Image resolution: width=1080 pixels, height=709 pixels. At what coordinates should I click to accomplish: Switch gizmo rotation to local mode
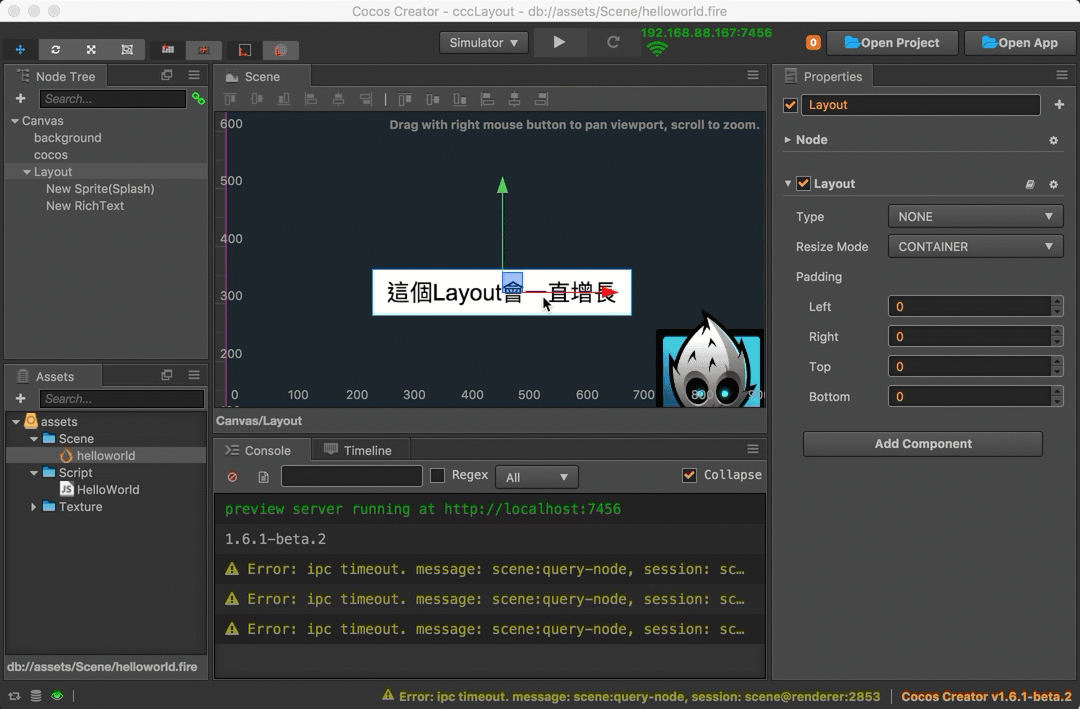tap(245, 50)
